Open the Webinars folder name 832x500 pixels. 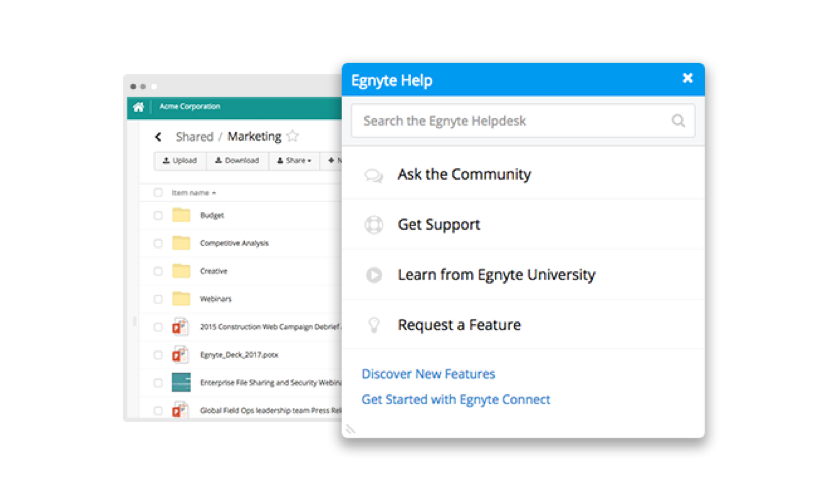pyautogui.click(x=215, y=299)
